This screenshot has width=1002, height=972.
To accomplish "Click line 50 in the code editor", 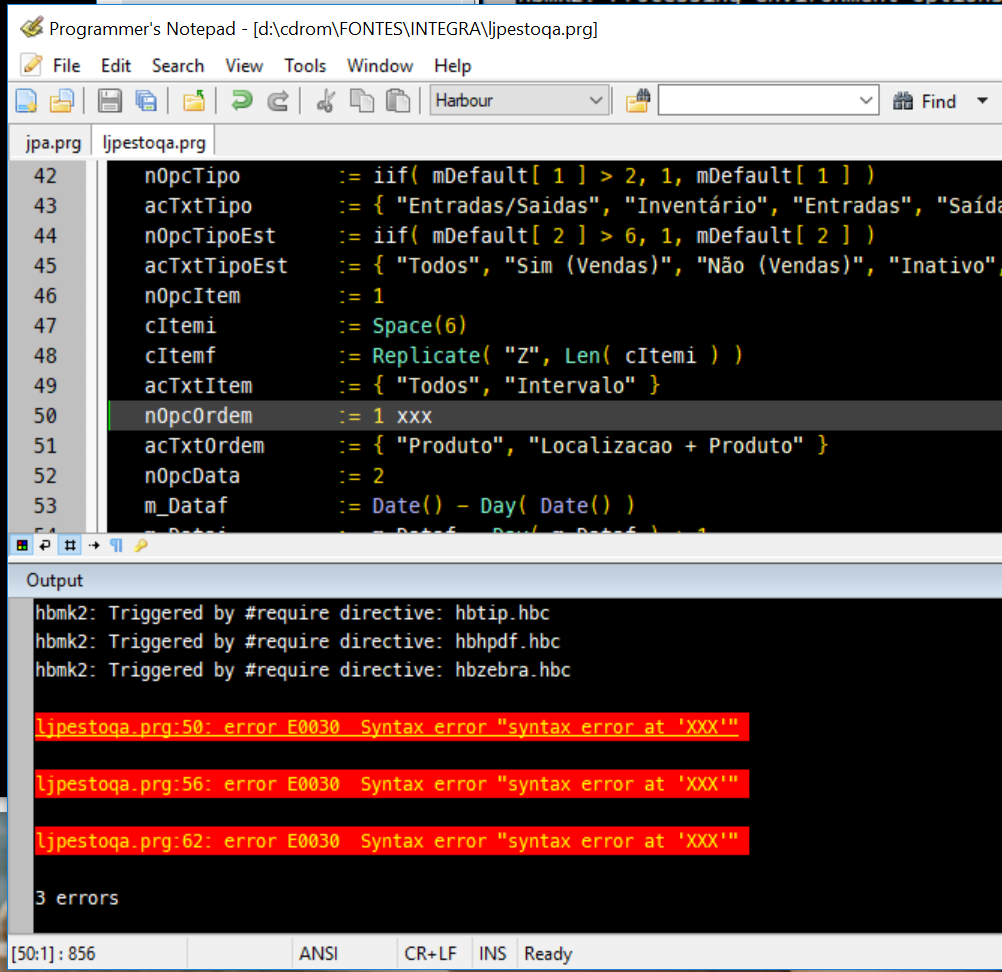I will (x=500, y=416).
